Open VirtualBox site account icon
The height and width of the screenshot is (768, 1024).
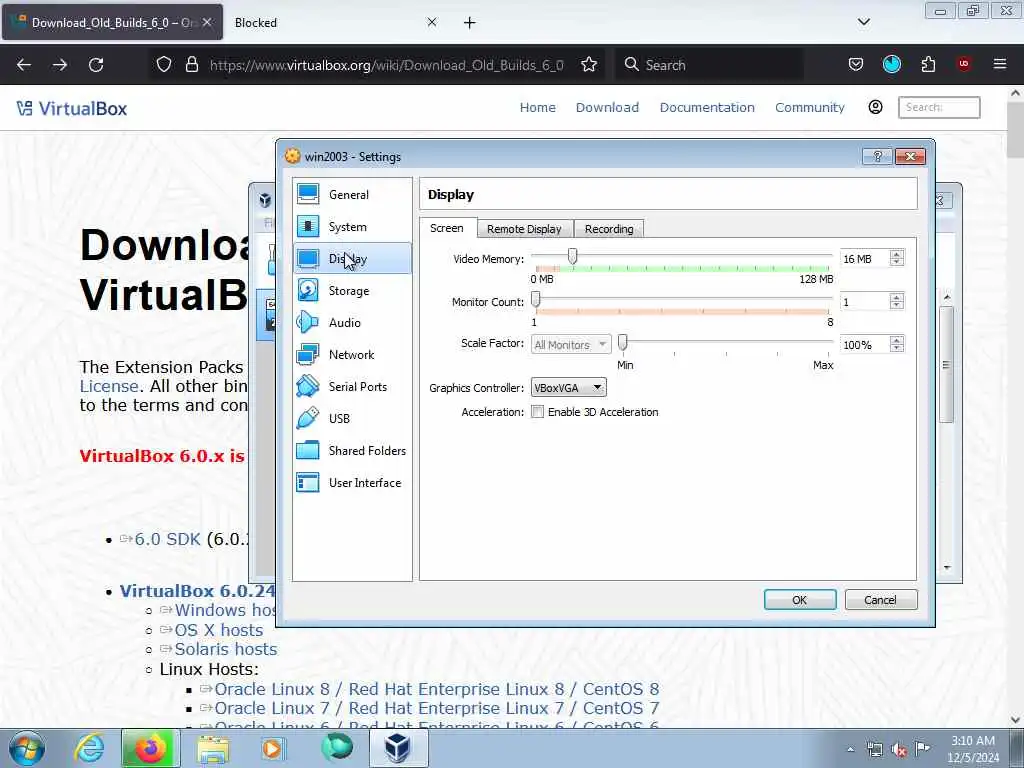[875, 107]
